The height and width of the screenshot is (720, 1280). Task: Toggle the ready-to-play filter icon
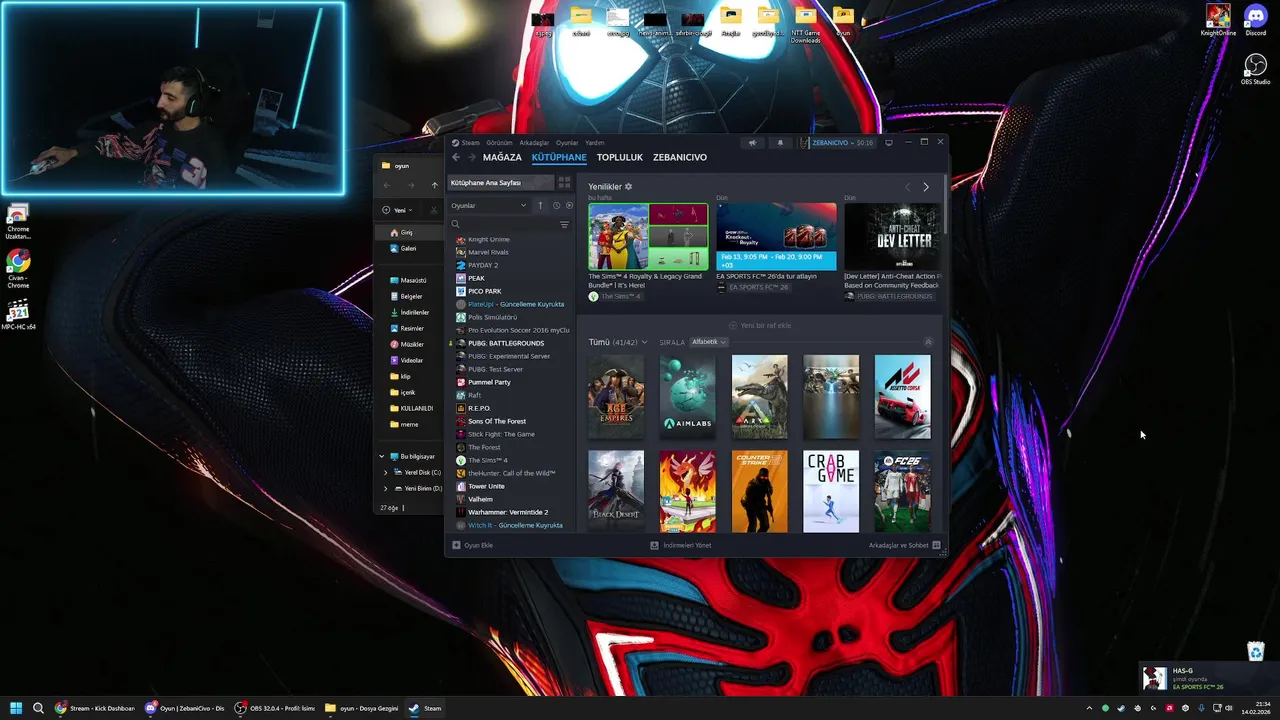tap(569, 205)
